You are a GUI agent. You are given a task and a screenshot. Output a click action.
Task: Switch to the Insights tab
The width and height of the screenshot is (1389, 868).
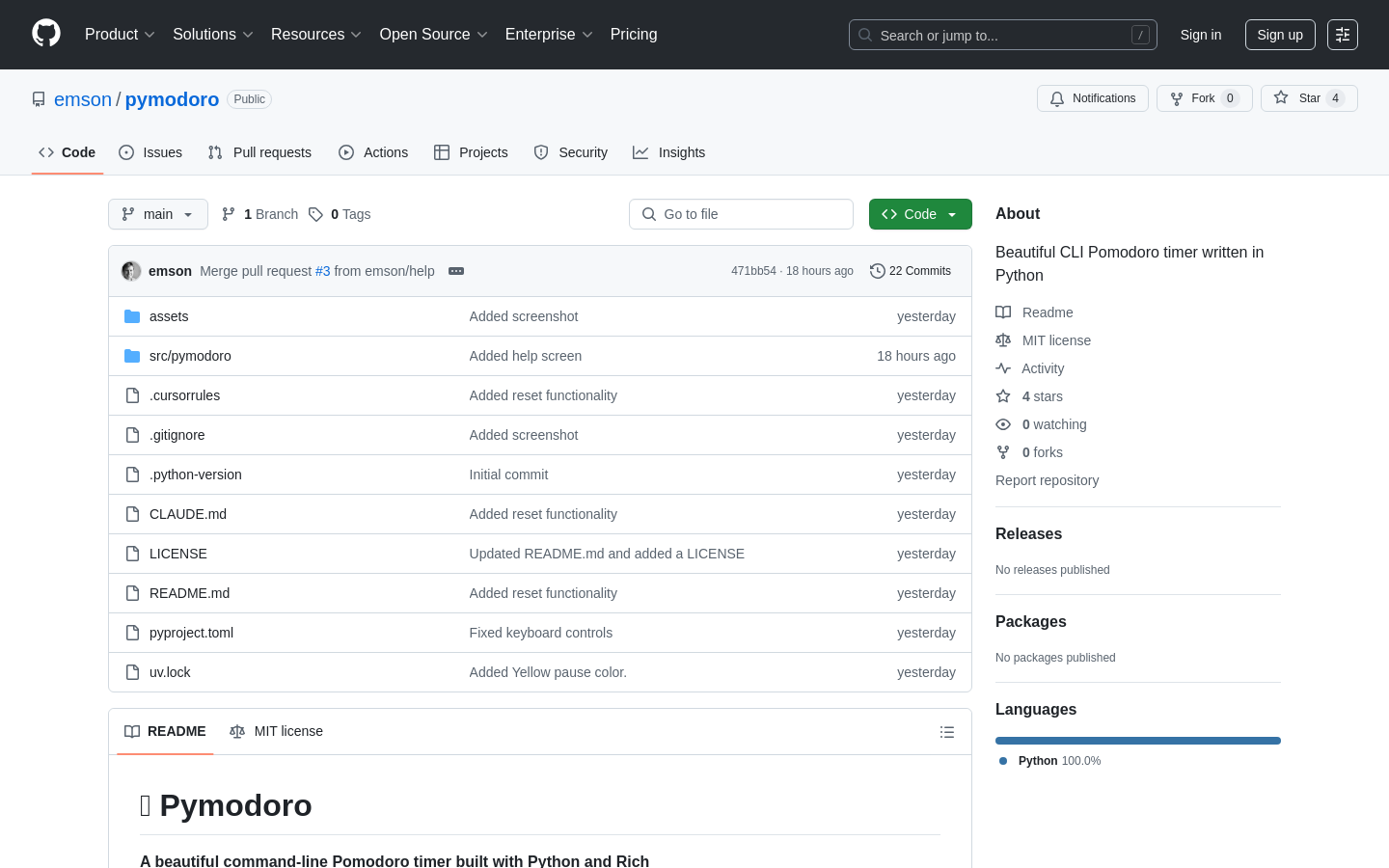[x=669, y=152]
